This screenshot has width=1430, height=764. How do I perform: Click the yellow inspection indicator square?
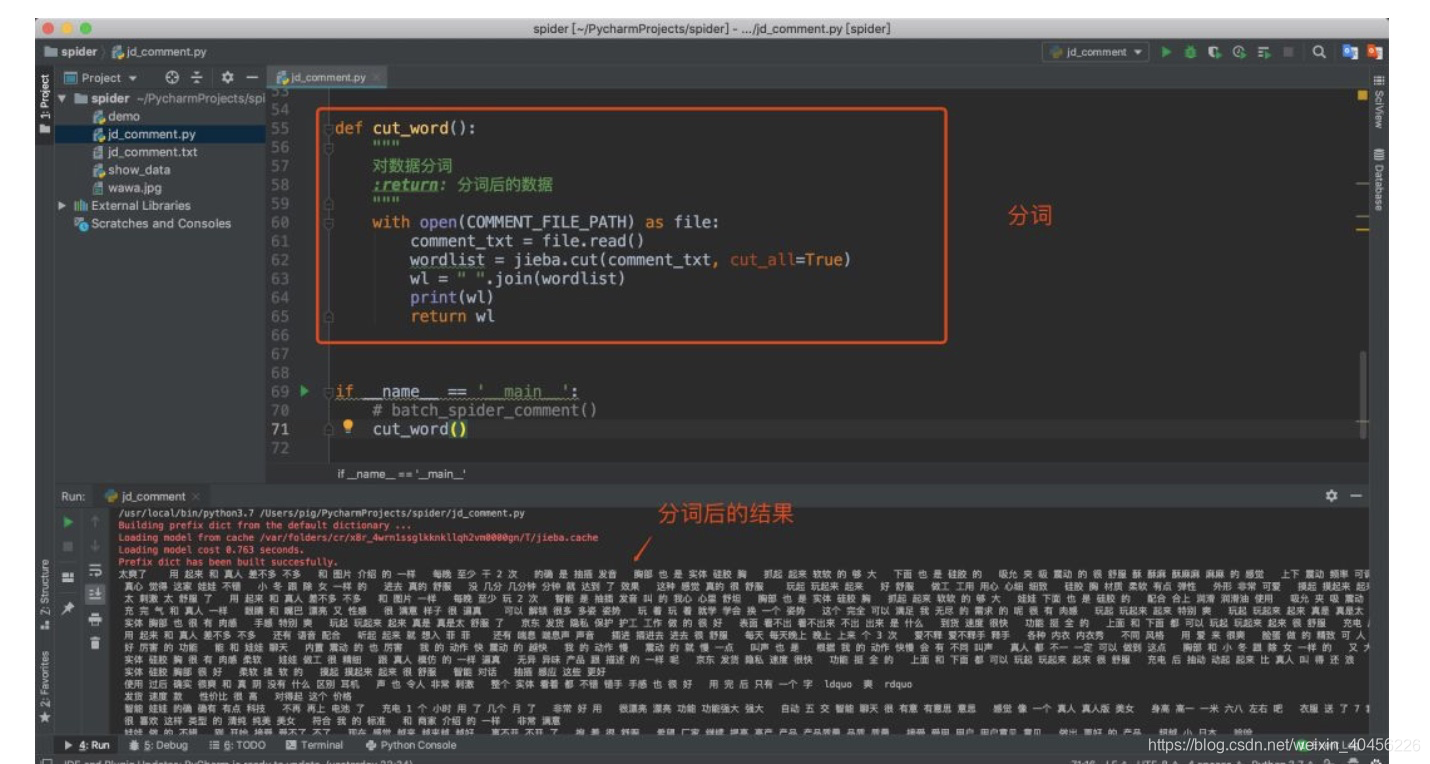pyautogui.click(x=1362, y=96)
